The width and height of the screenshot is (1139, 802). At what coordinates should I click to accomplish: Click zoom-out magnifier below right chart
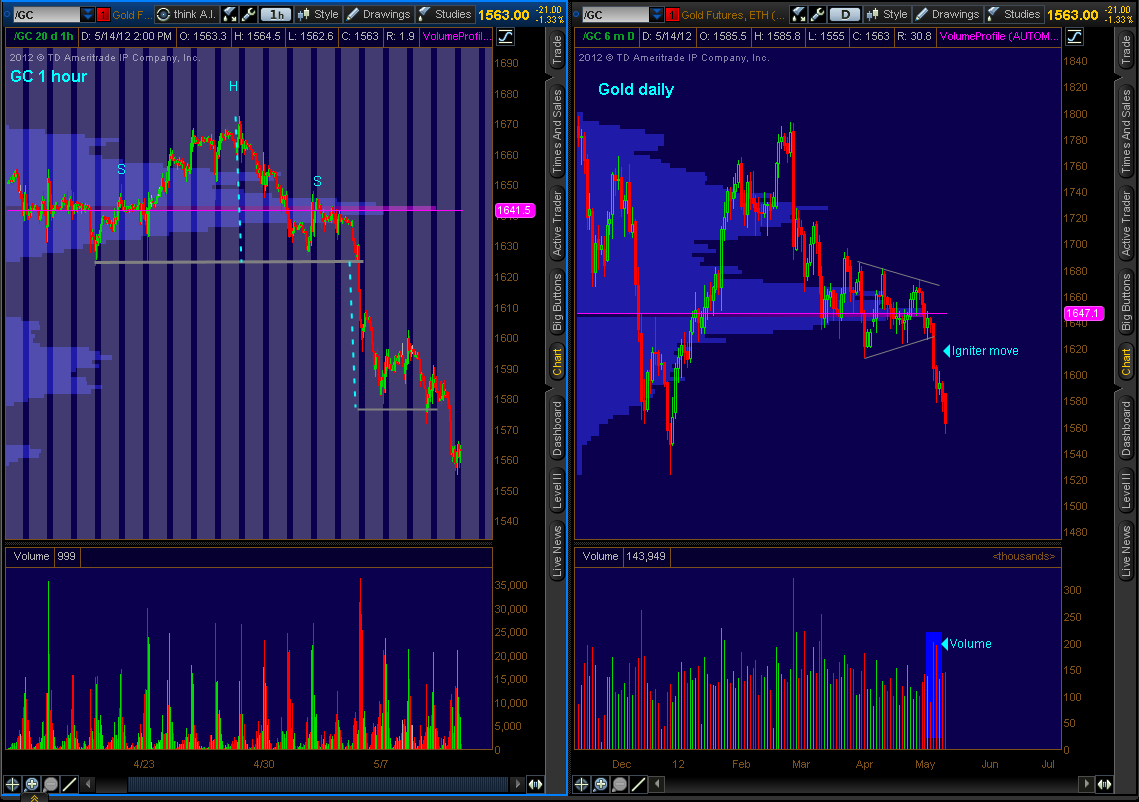tap(620, 785)
